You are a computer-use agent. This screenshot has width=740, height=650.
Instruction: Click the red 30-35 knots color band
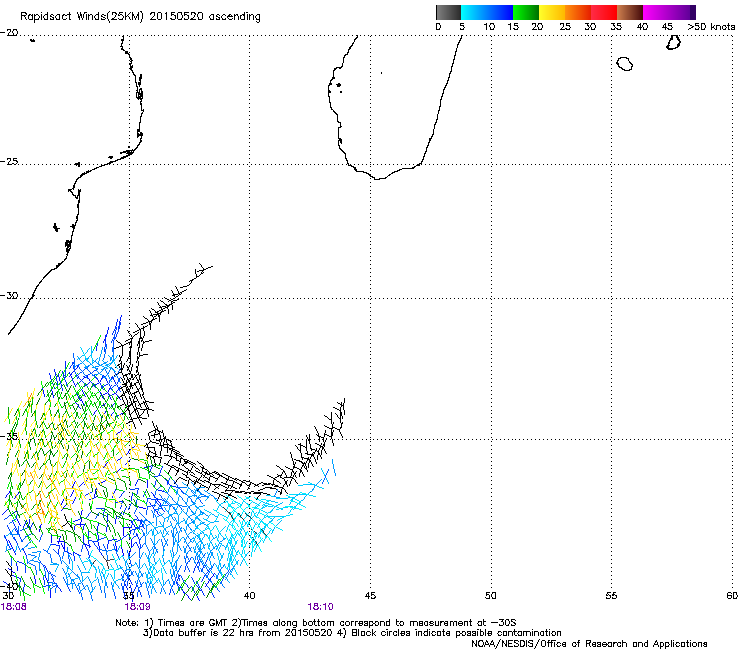click(x=604, y=12)
